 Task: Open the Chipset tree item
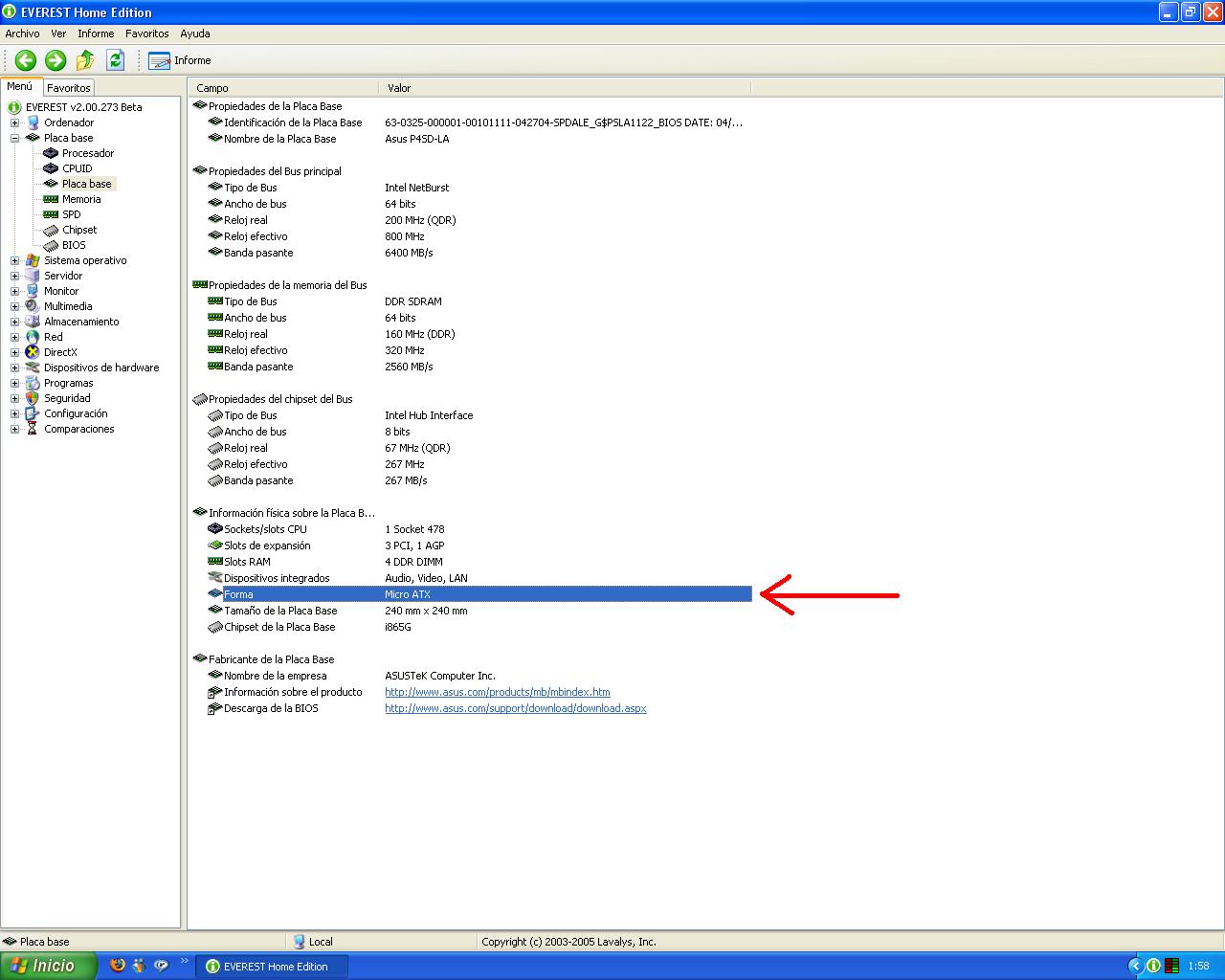79,230
